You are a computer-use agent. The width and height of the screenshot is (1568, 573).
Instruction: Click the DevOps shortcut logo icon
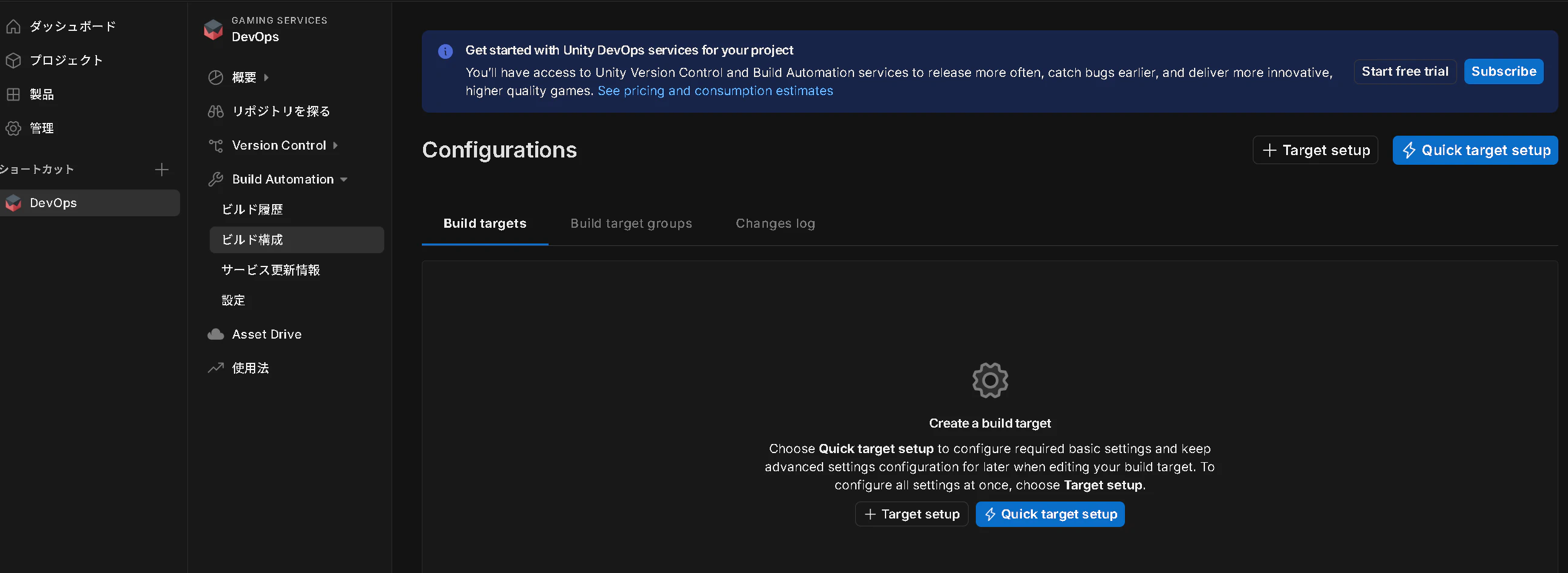pyautogui.click(x=13, y=203)
